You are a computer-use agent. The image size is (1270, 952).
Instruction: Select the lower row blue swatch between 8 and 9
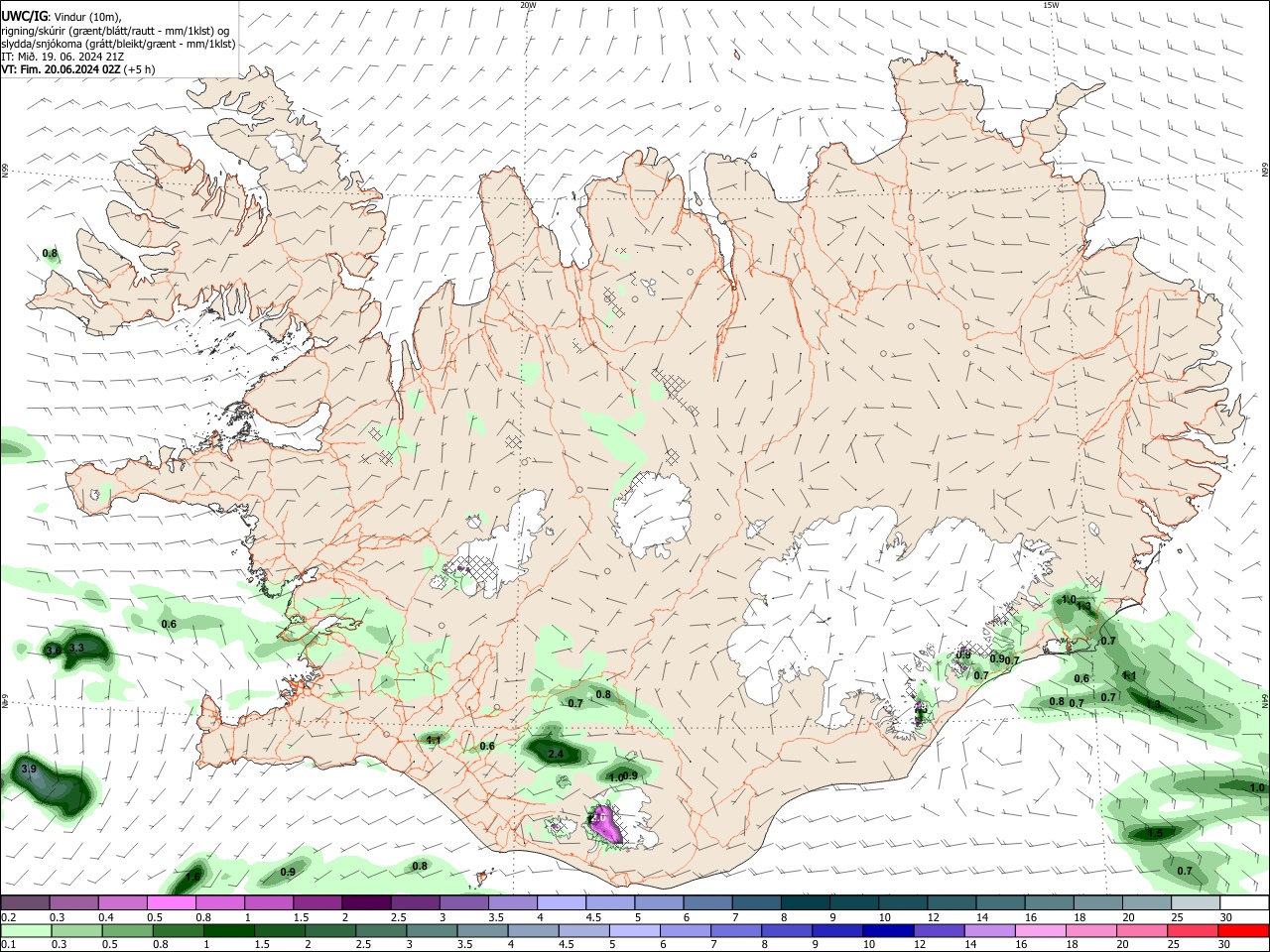click(787, 930)
